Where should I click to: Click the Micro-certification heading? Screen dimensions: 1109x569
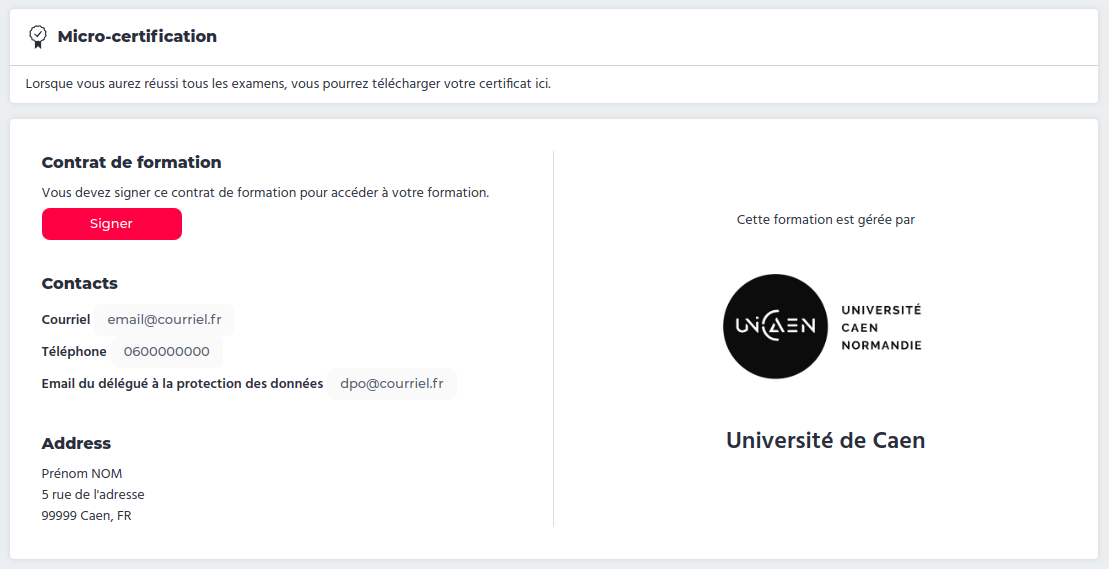click(x=137, y=37)
